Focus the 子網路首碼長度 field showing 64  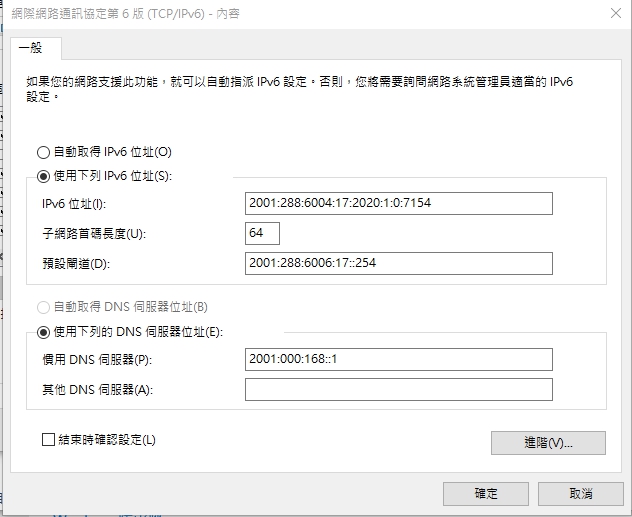point(262,233)
